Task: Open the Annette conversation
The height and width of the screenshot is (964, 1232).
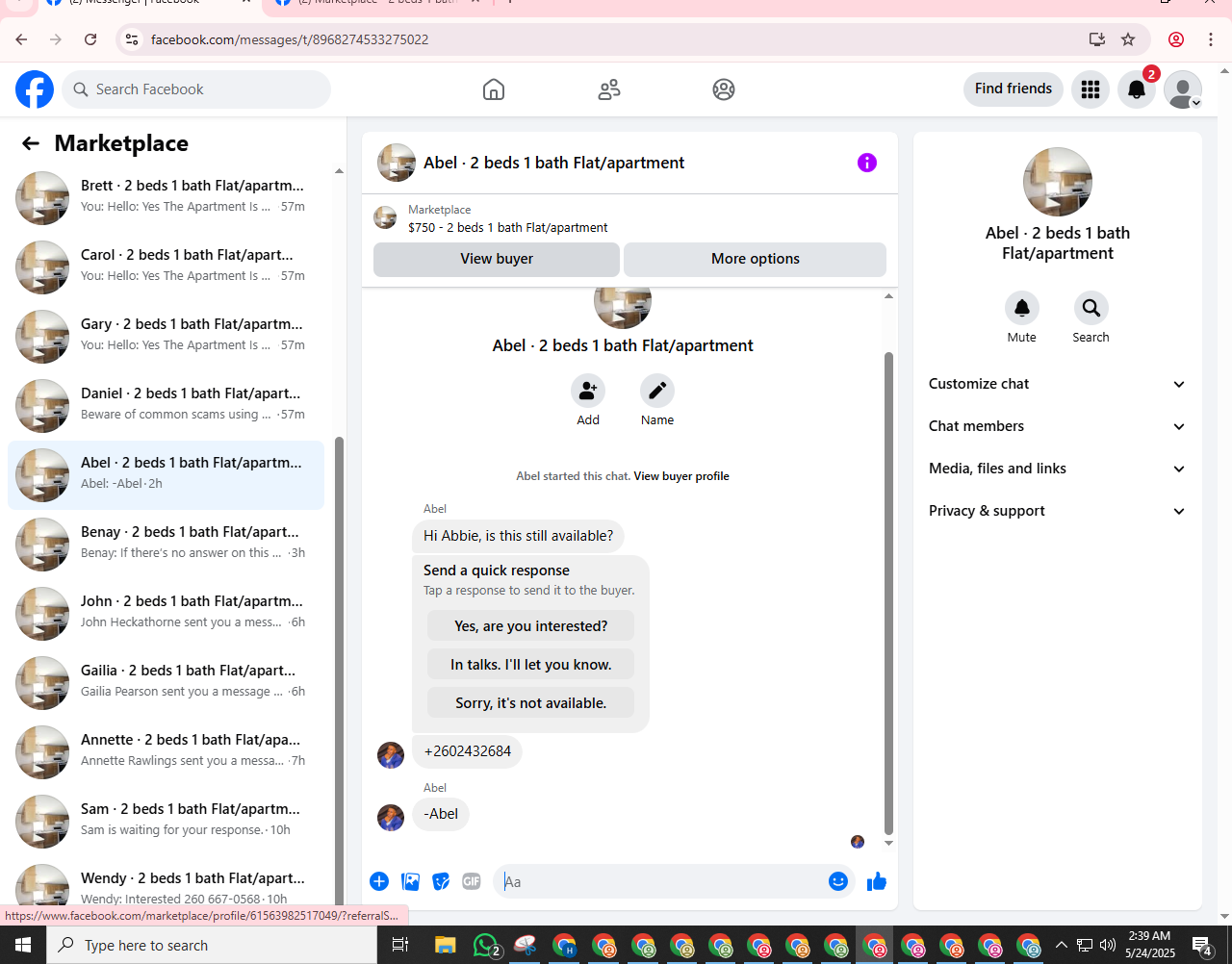Action: 166,752
